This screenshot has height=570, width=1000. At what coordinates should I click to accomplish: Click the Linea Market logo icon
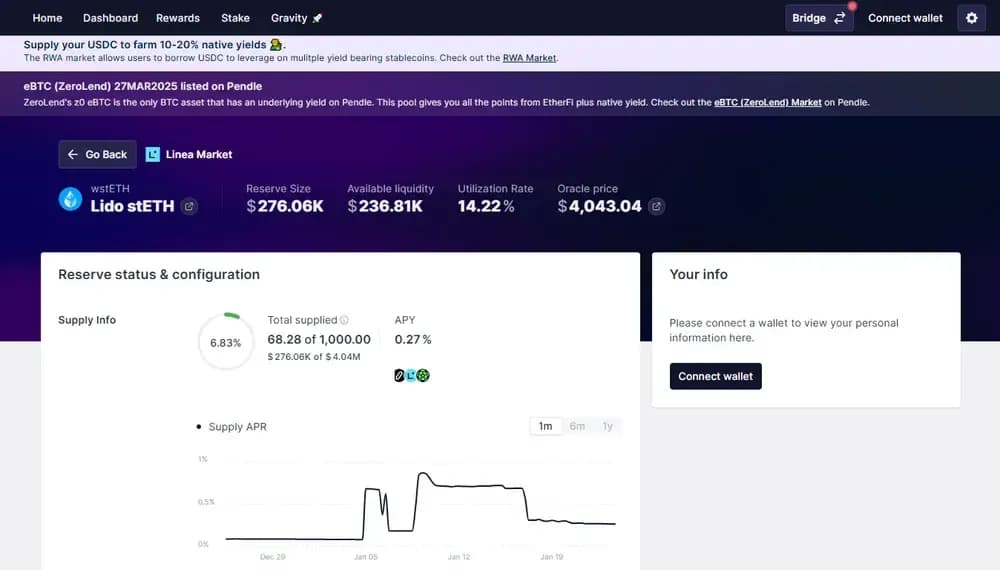153,155
